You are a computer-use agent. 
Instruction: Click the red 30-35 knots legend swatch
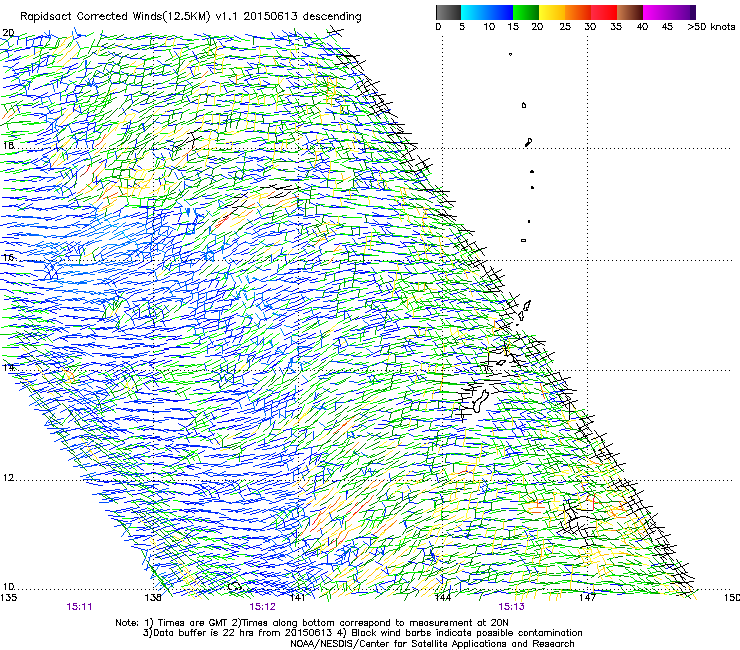coord(604,12)
